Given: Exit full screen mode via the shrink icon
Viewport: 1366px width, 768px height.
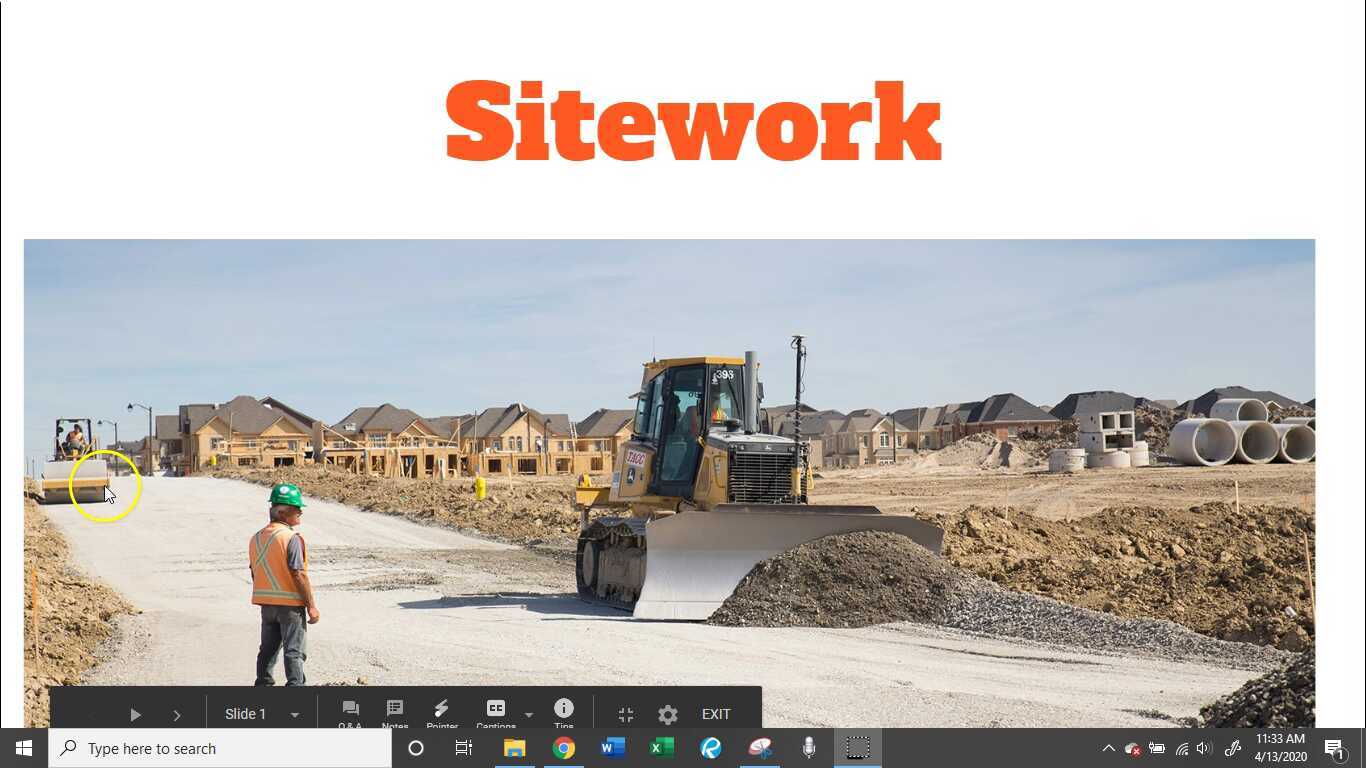Looking at the screenshot, I should pyautogui.click(x=625, y=714).
